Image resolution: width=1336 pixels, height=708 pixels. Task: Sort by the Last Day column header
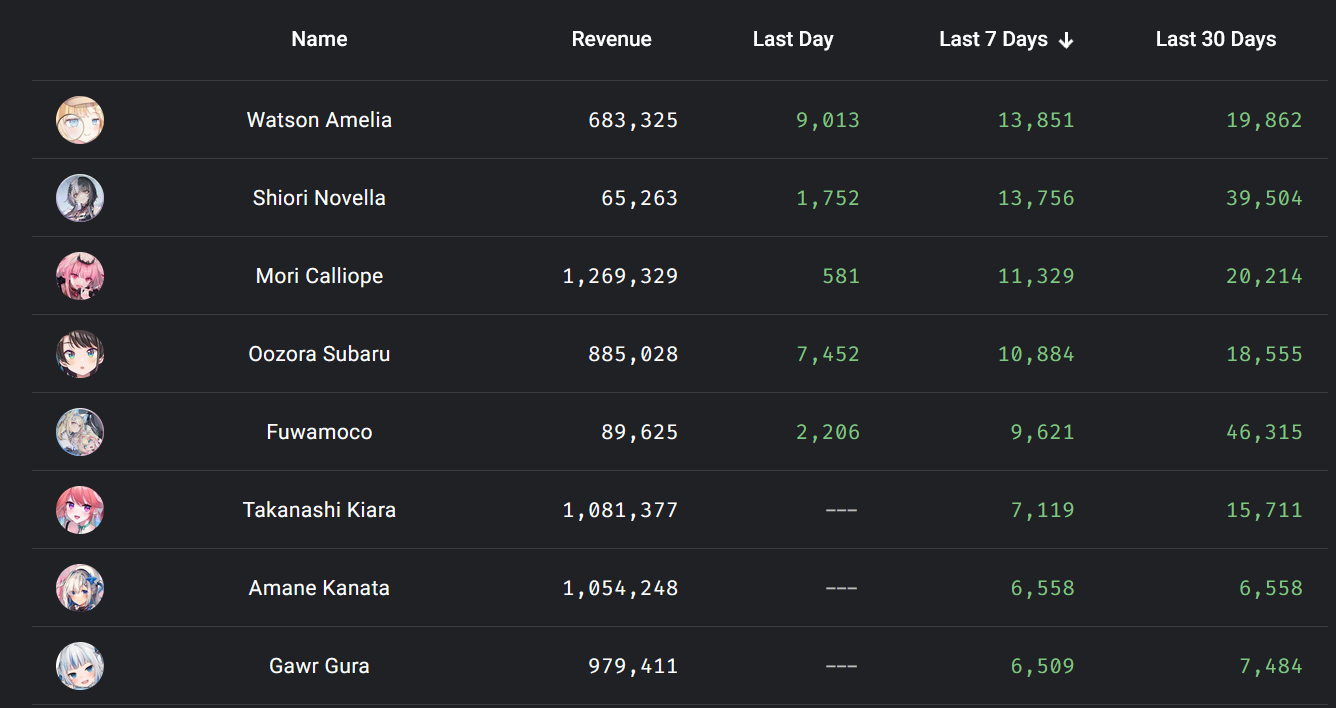[792, 39]
